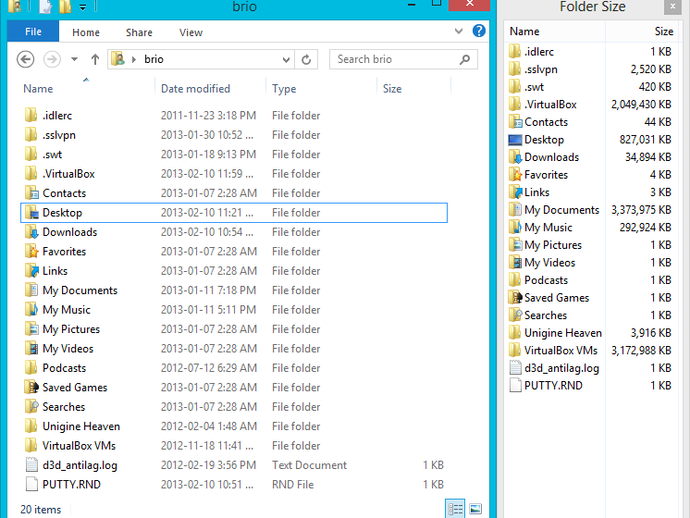Click the search magnifier icon
690x518 pixels.
465,59
